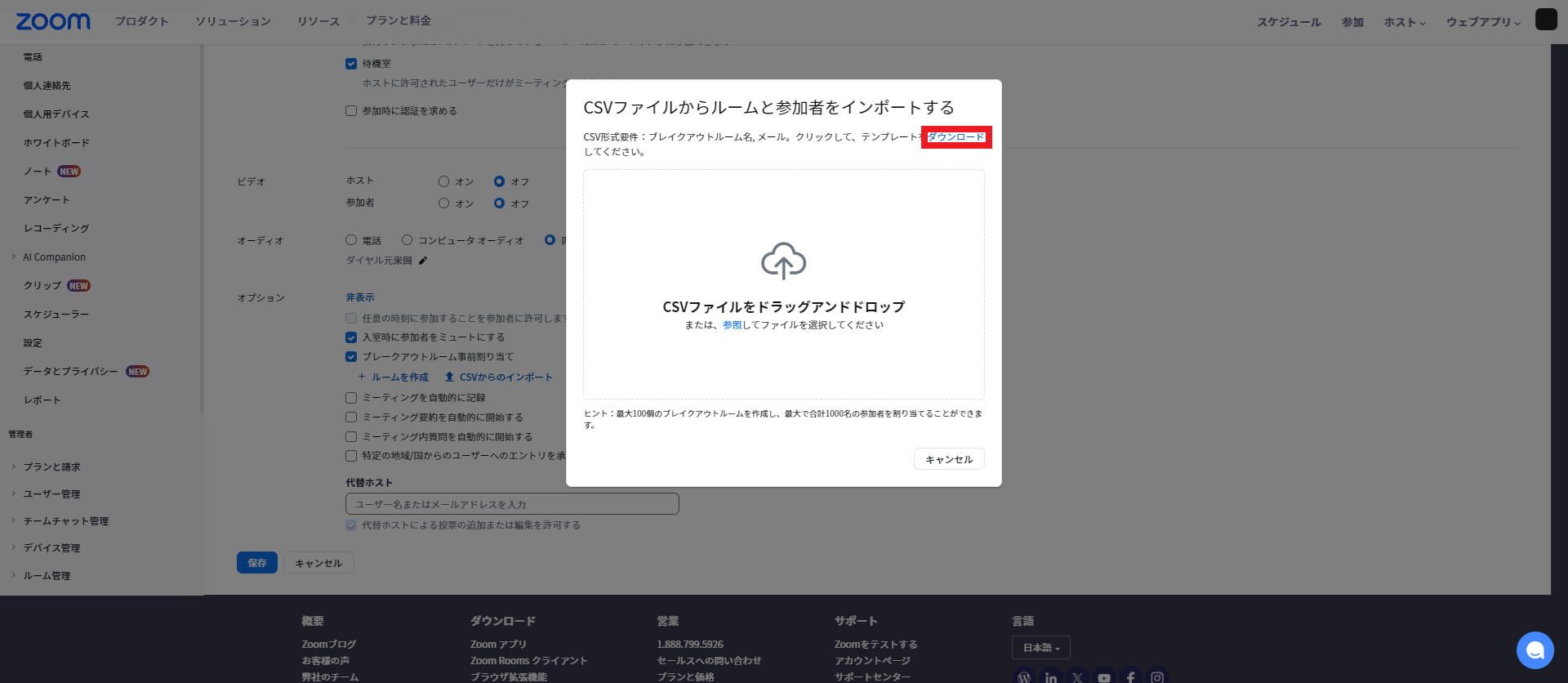The height and width of the screenshot is (683, 1568).
Task: Click the Zoom logo in header
Action: click(x=53, y=21)
